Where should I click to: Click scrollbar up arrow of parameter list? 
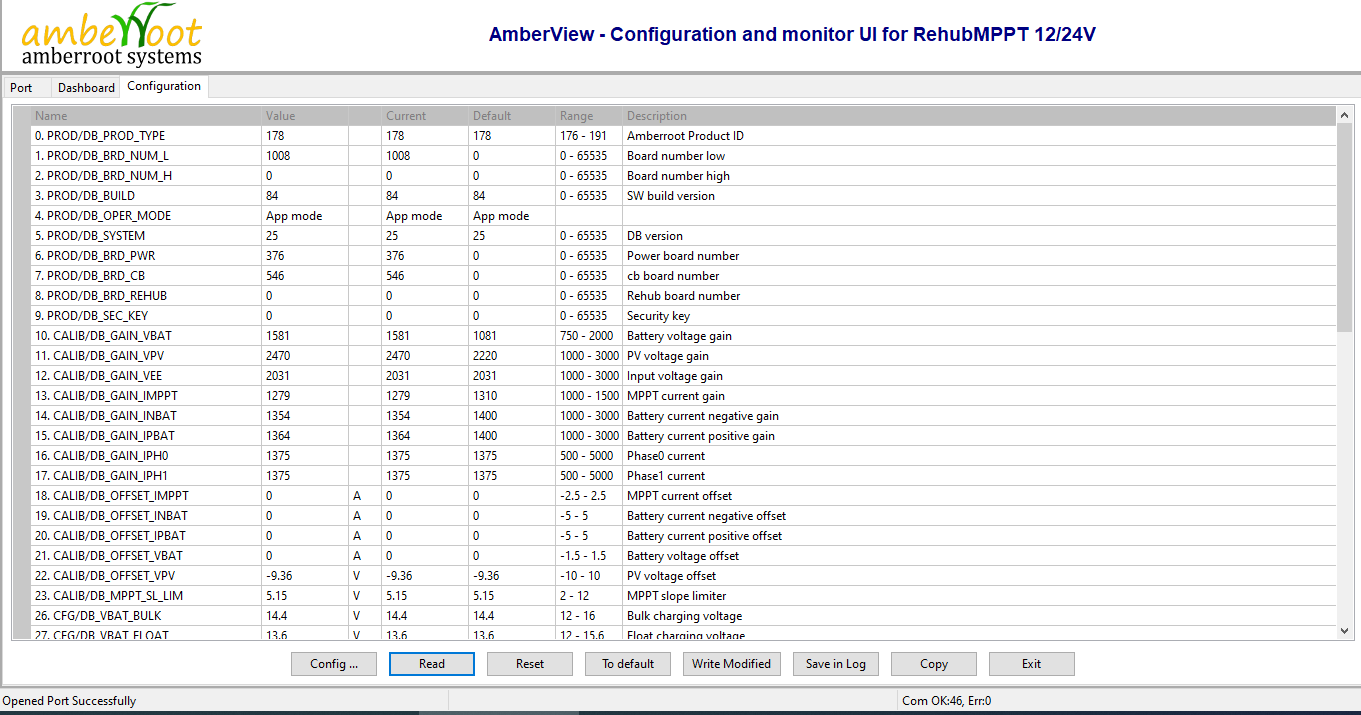1344,115
